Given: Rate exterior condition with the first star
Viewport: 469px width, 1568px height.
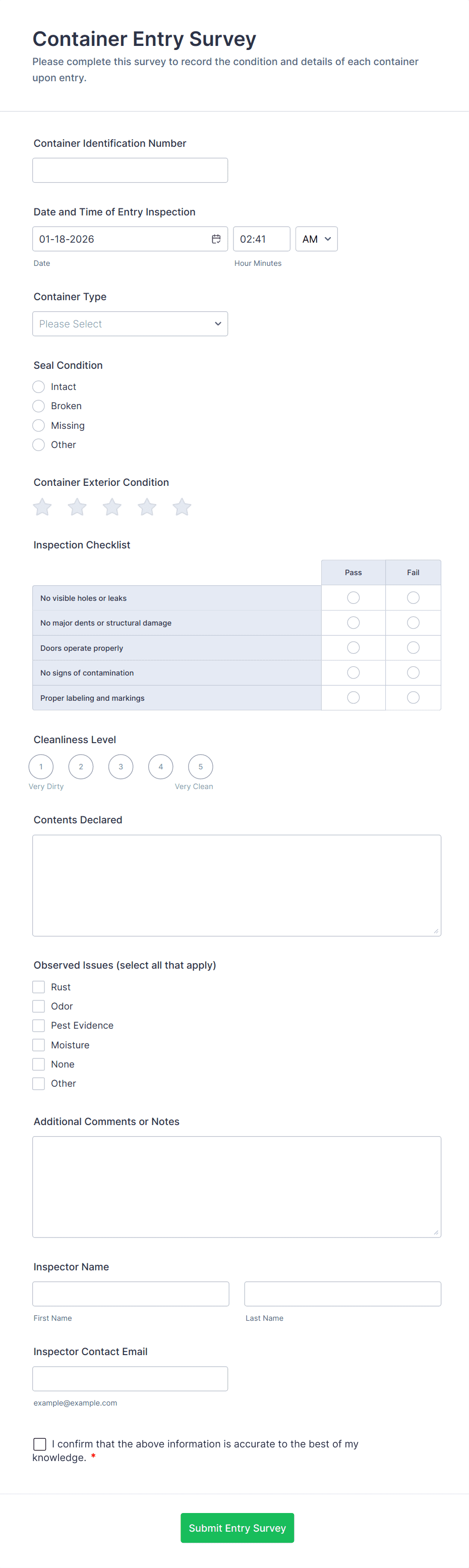Looking at the screenshot, I should click(x=41, y=507).
